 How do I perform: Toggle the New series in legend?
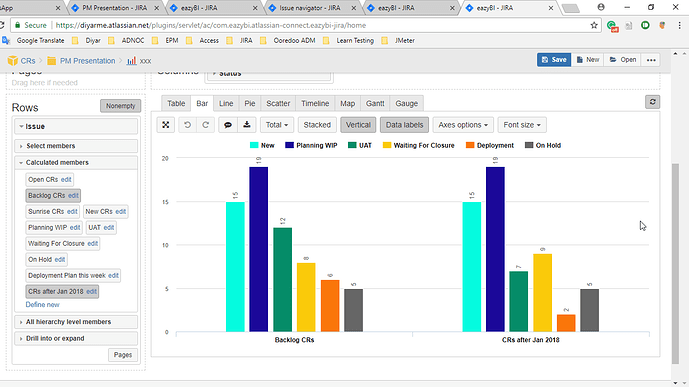[262, 145]
